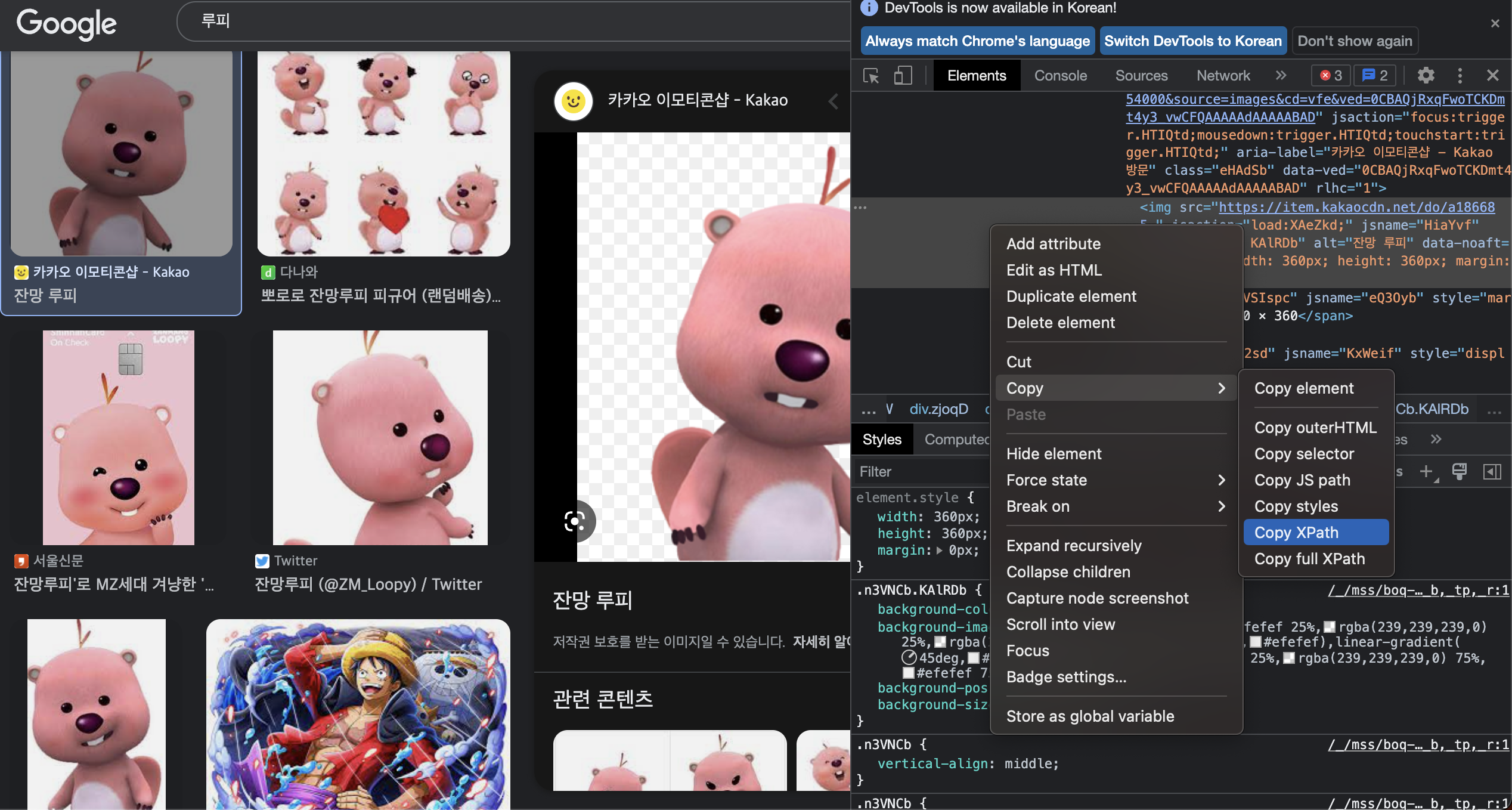The image size is (1512, 810).
Task: Select Store as global variable
Action: [1116, 716]
